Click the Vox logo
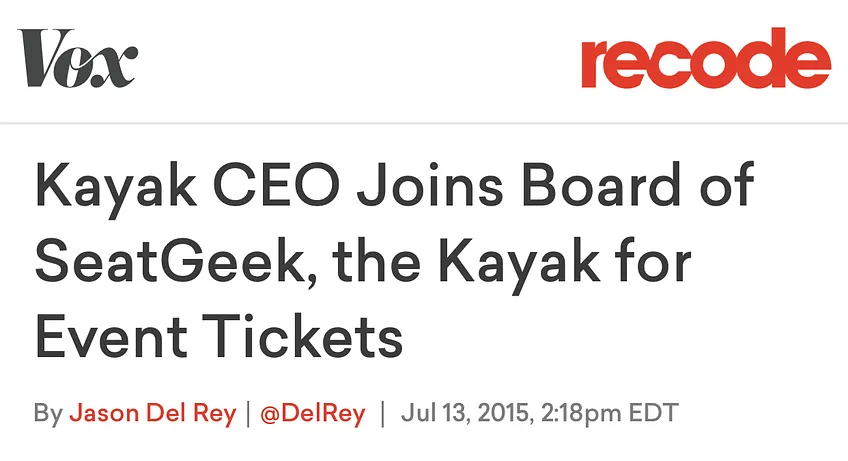 coord(77,58)
